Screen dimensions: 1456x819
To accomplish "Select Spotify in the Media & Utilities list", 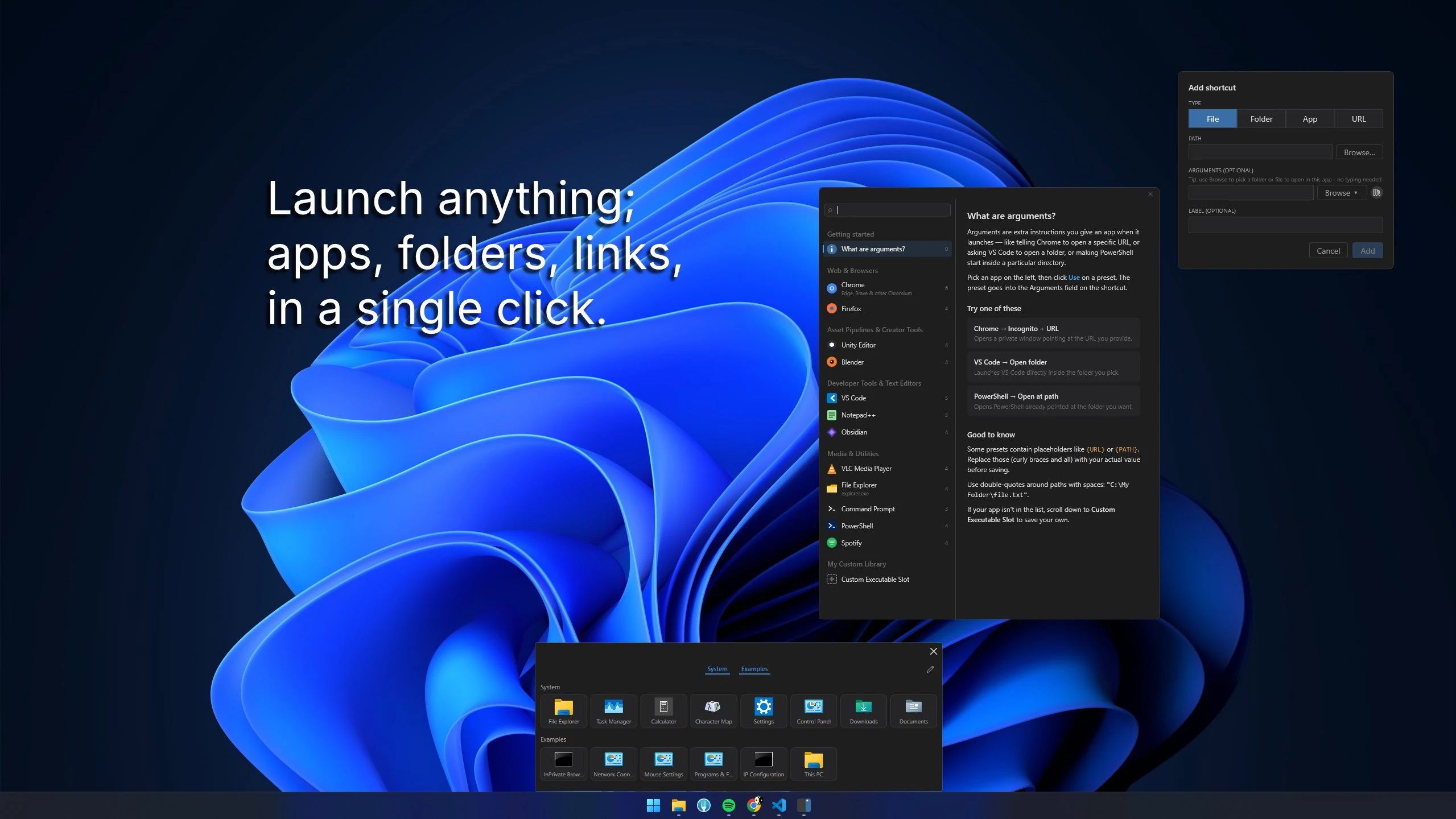I will pyautogui.click(x=887, y=543).
